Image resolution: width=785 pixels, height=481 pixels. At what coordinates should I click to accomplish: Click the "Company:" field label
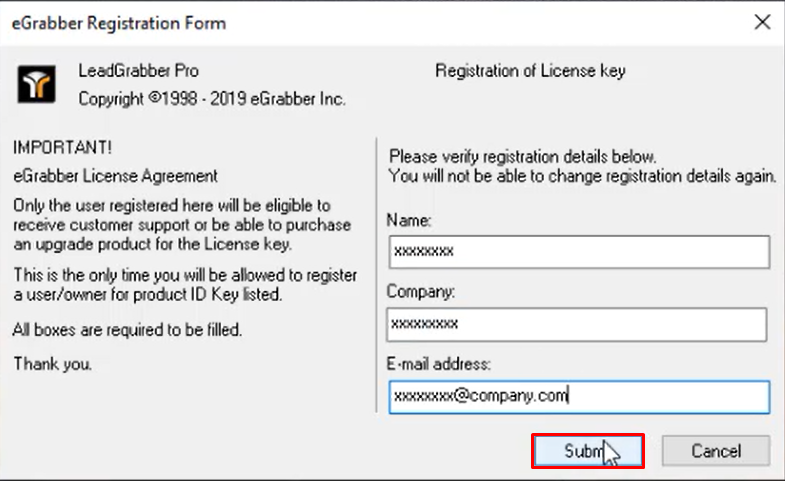point(421,292)
